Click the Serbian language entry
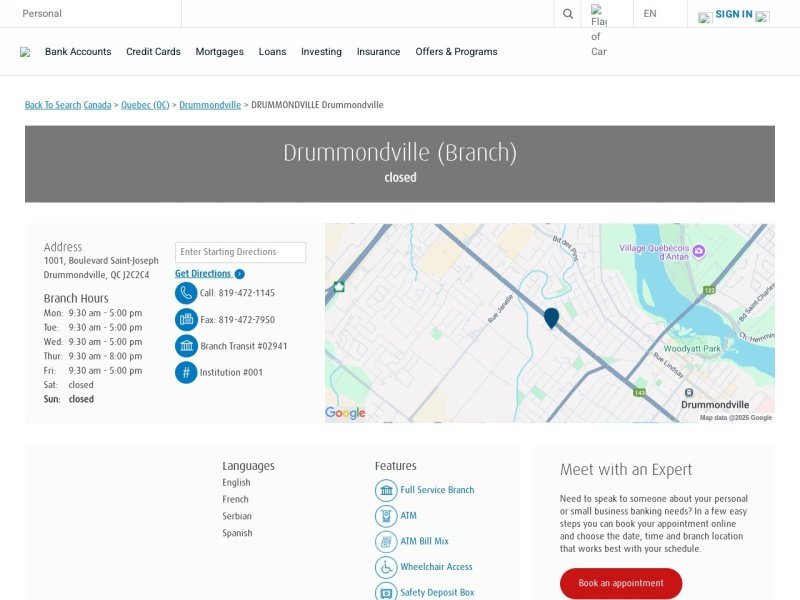Image resolution: width=800 pixels, height=600 pixels. pos(237,516)
